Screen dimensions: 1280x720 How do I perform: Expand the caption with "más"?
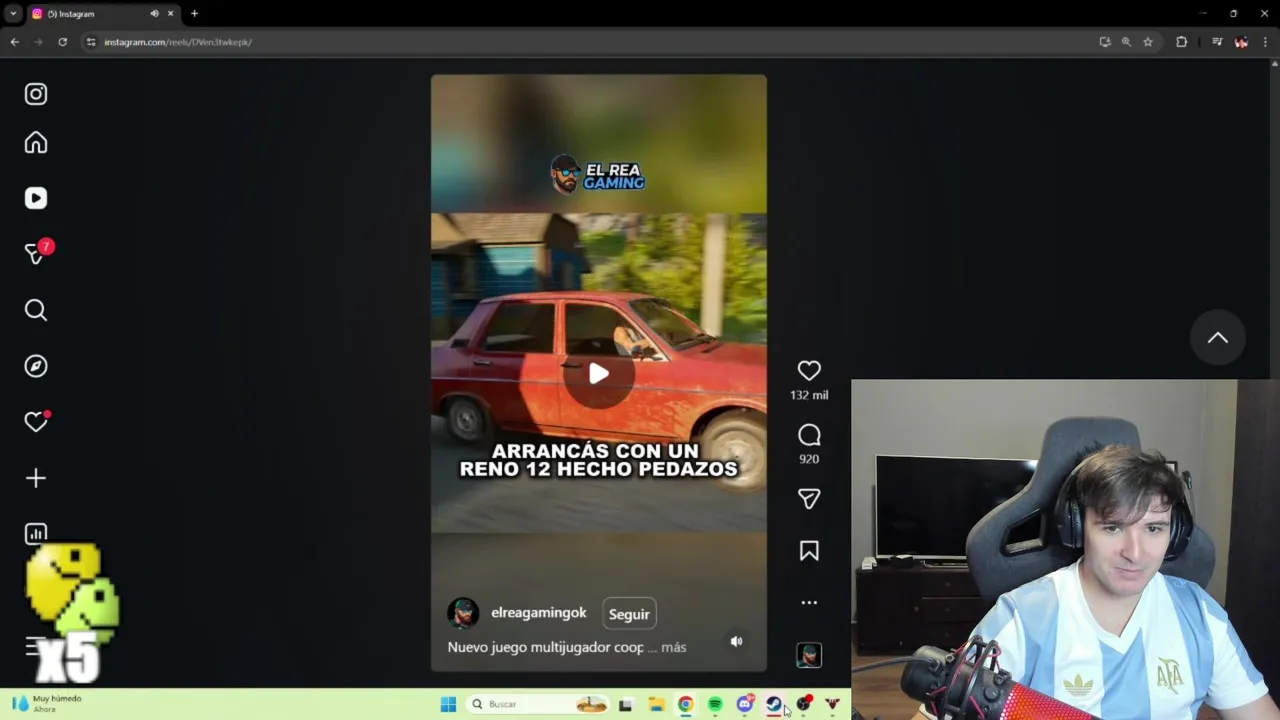click(674, 647)
